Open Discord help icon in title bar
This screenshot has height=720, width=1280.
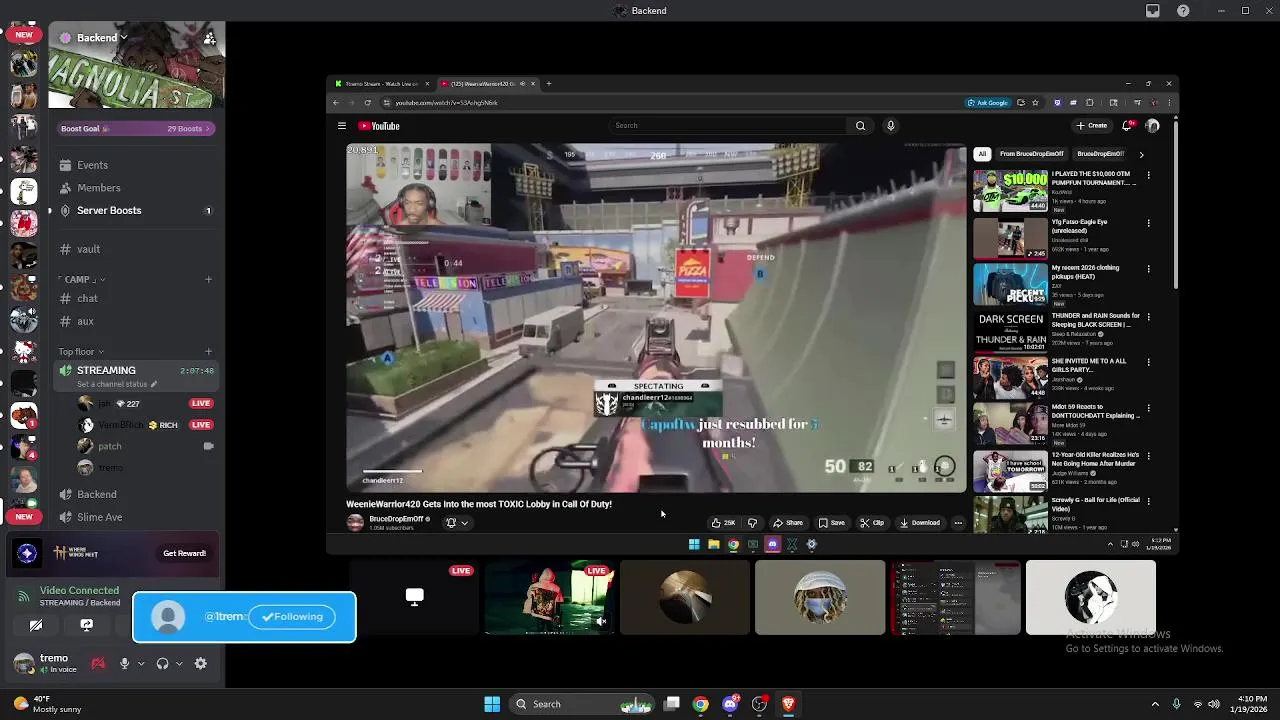1183,10
